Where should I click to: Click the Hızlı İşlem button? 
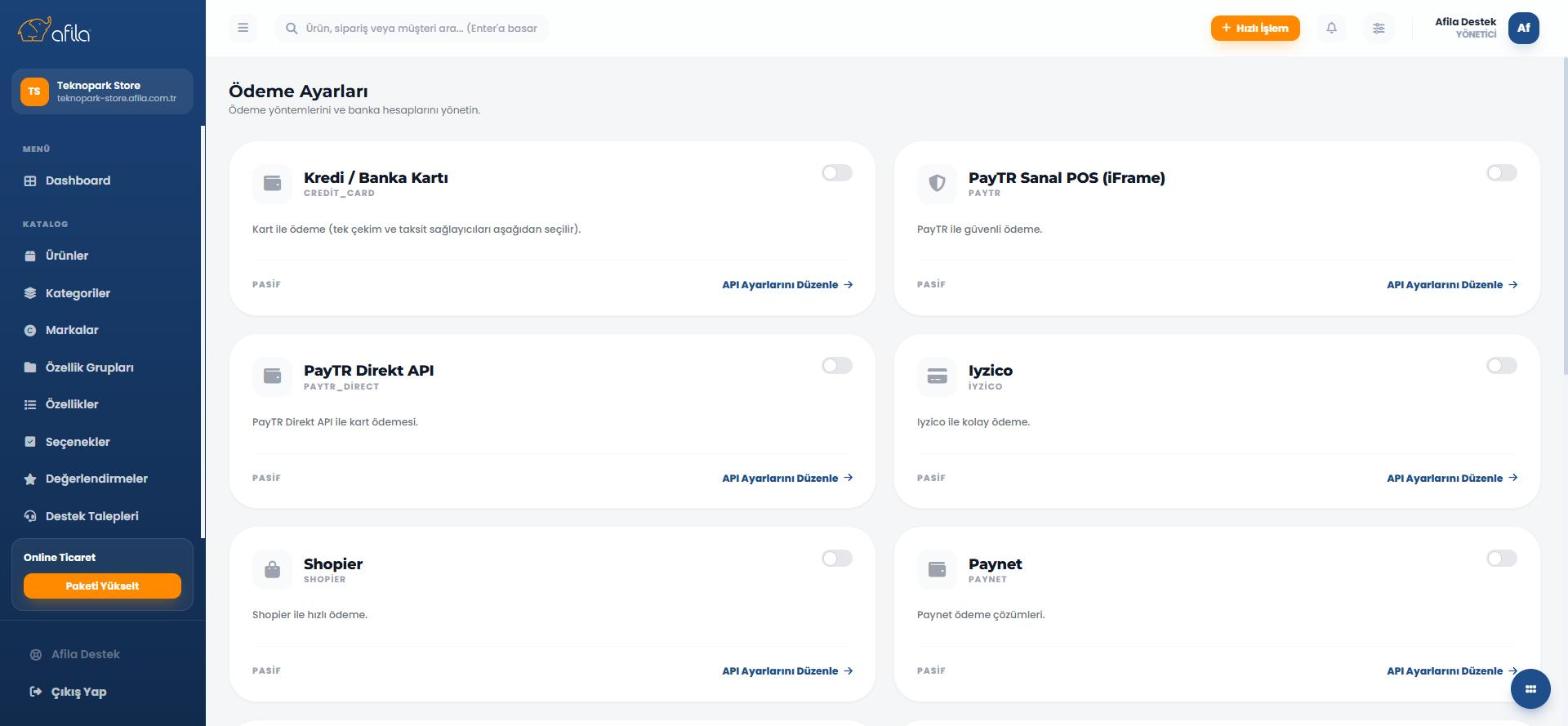(1255, 28)
